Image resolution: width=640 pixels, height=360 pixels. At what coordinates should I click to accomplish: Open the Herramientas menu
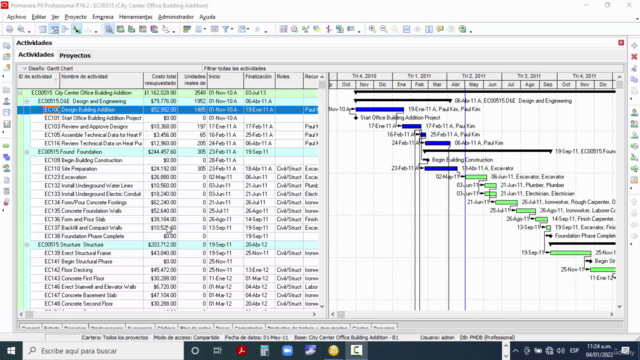pyautogui.click(x=136, y=17)
